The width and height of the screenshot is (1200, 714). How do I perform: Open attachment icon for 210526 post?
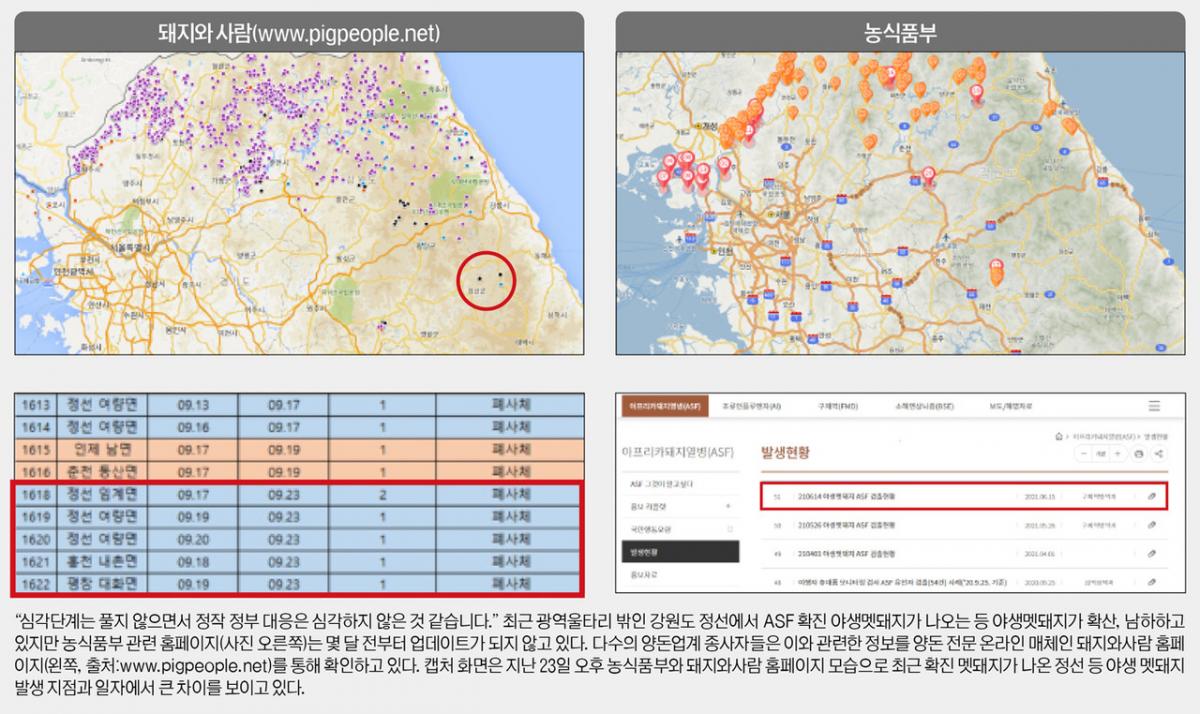point(1152,524)
